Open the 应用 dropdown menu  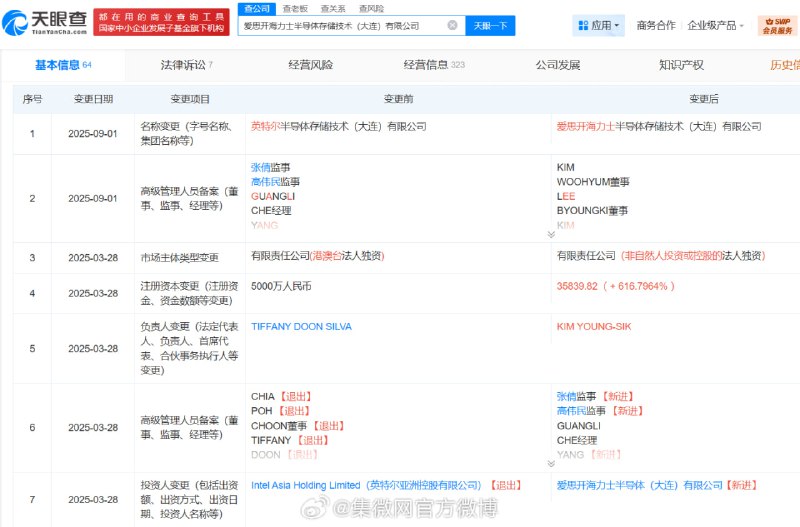coord(598,25)
